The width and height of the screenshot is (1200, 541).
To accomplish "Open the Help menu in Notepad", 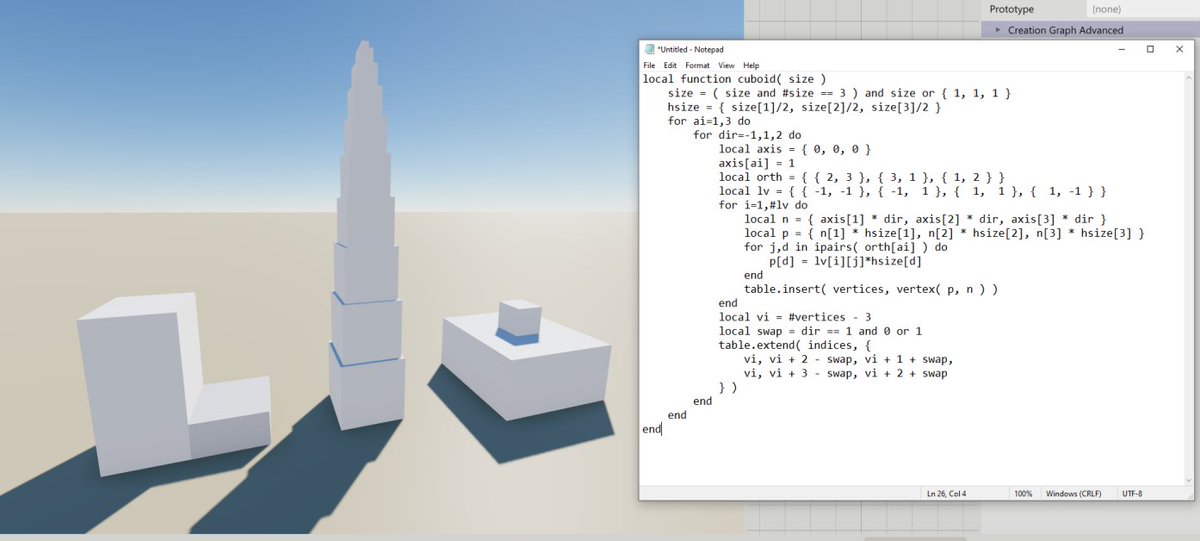I will 751,65.
